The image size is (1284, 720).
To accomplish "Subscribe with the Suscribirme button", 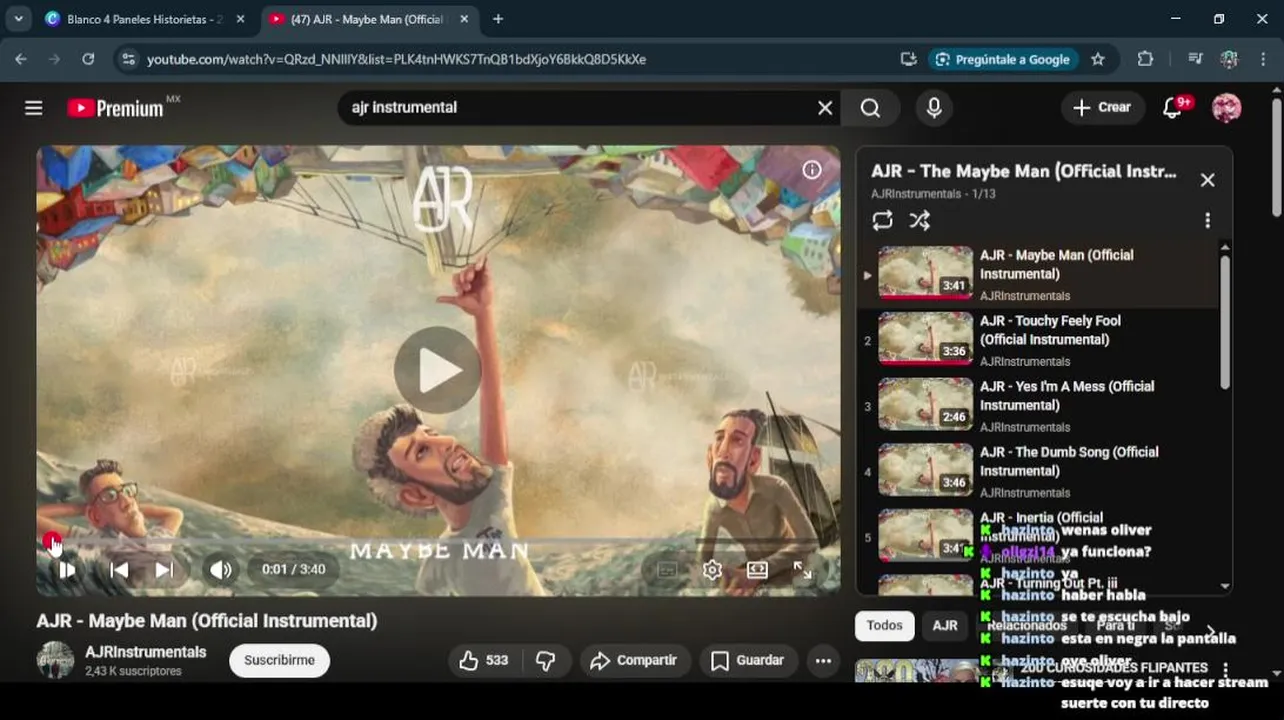I will (279, 661).
